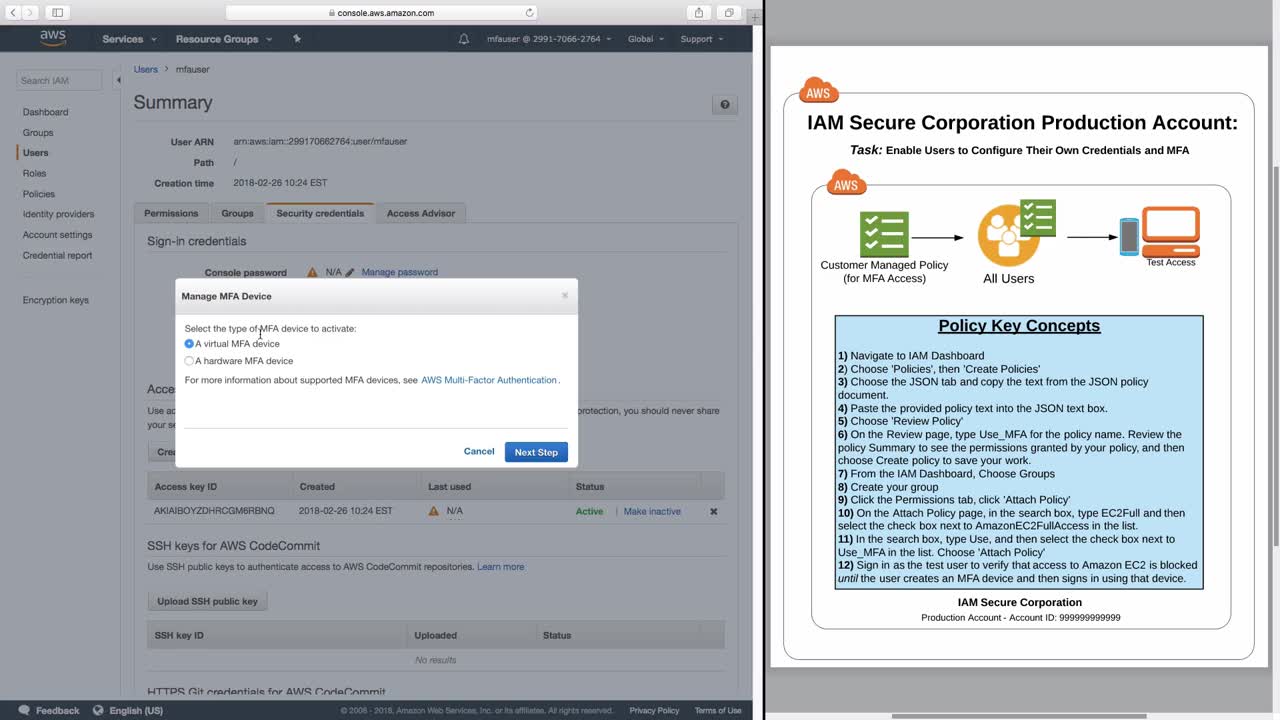Image resolution: width=1280 pixels, height=720 pixels.
Task: Open the Privacy Policy footer link
Action: pos(654,710)
